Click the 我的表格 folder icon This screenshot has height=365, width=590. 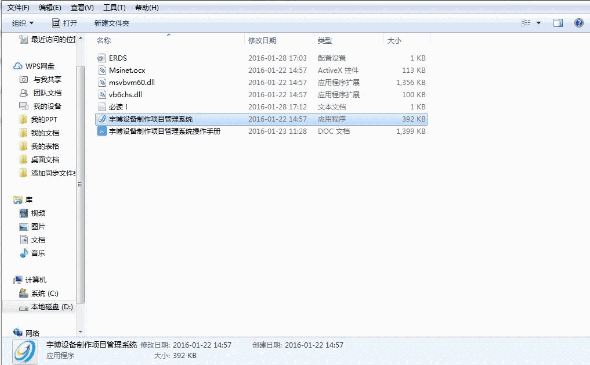click(x=23, y=146)
